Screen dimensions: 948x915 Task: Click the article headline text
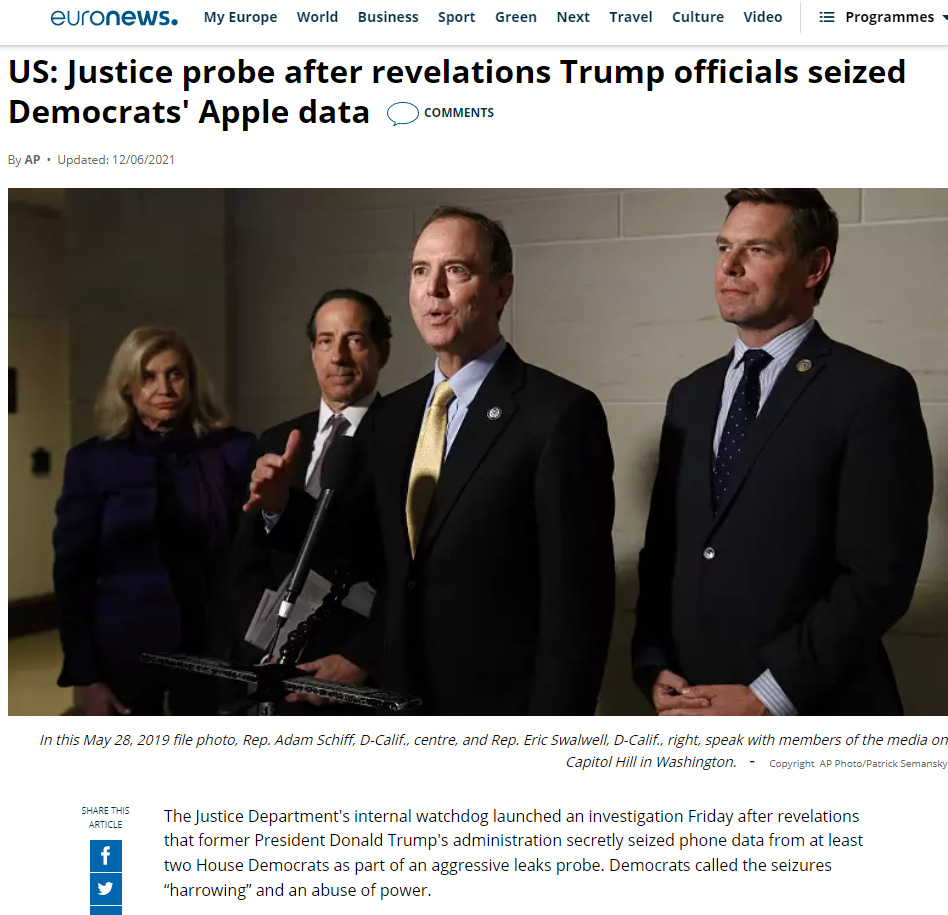click(457, 92)
